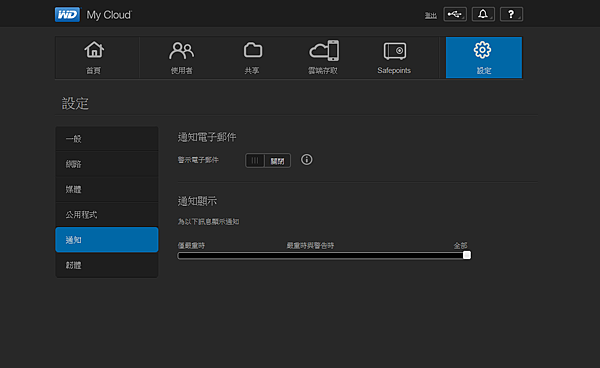Open the alerts bell icon
The height and width of the screenshot is (368, 600).
point(483,14)
